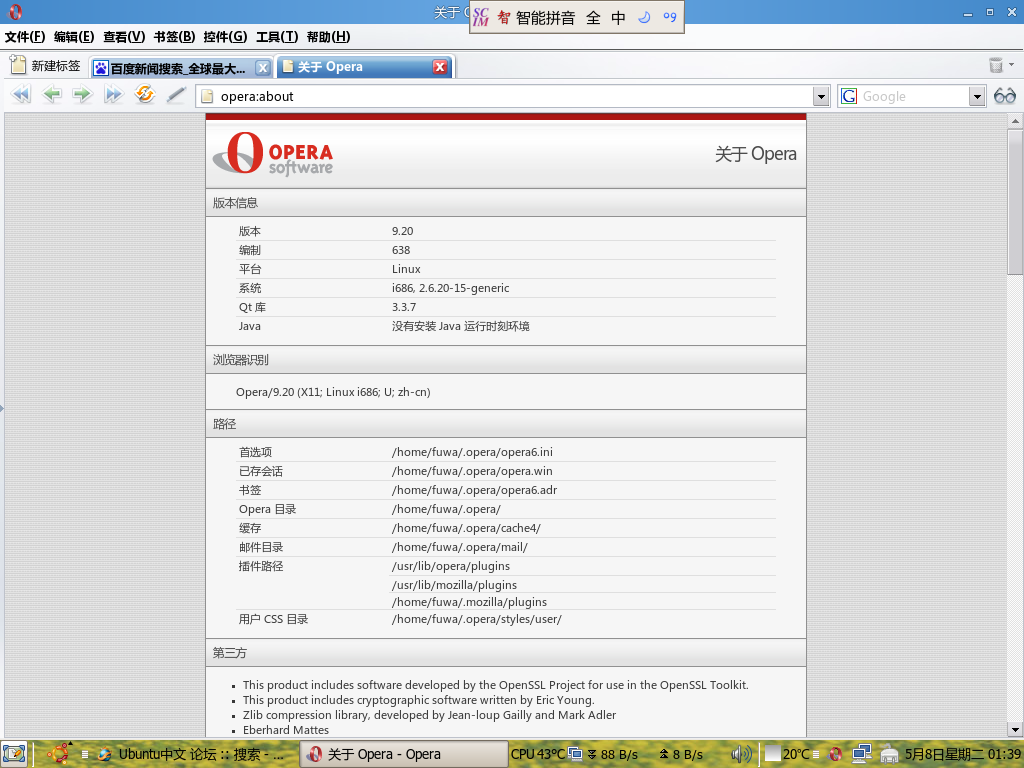
Task: Click the vertical scrollbar up arrow
Action: tap(1015, 121)
